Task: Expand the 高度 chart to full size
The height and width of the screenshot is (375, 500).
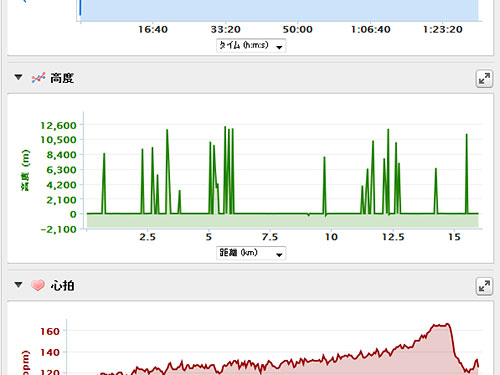Action: (484, 79)
